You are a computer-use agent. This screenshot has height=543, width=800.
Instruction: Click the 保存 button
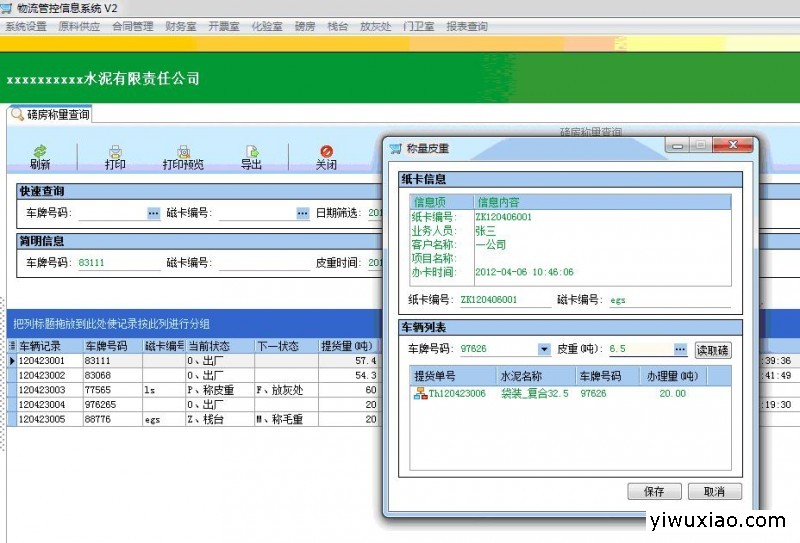tap(655, 491)
